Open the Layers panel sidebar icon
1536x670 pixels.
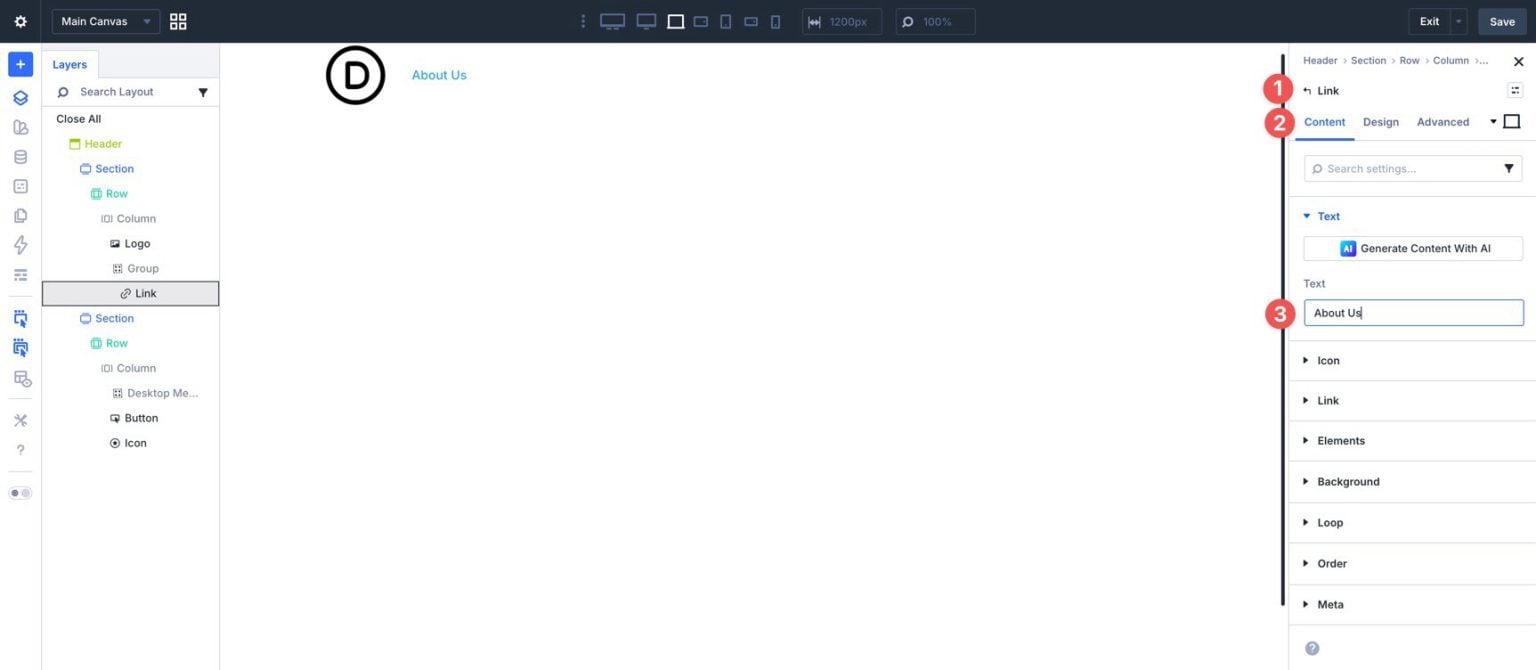point(20,98)
